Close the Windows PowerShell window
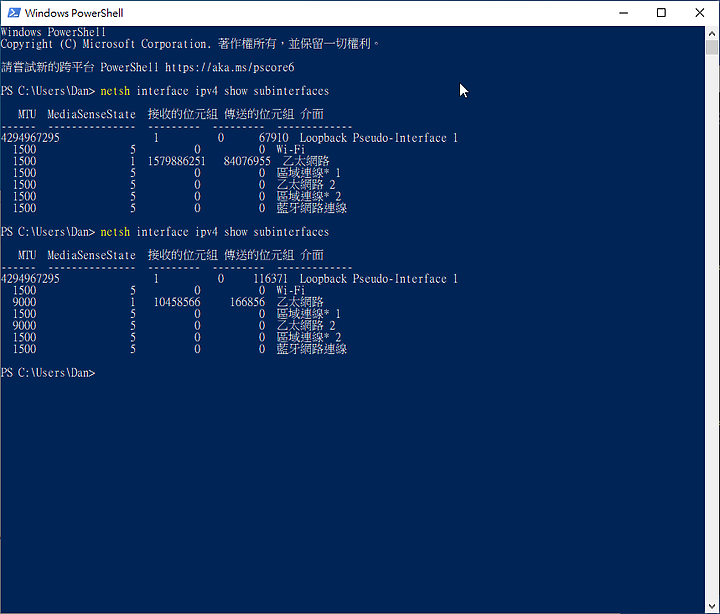This screenshot has width=720, height=614. point(699,13)
